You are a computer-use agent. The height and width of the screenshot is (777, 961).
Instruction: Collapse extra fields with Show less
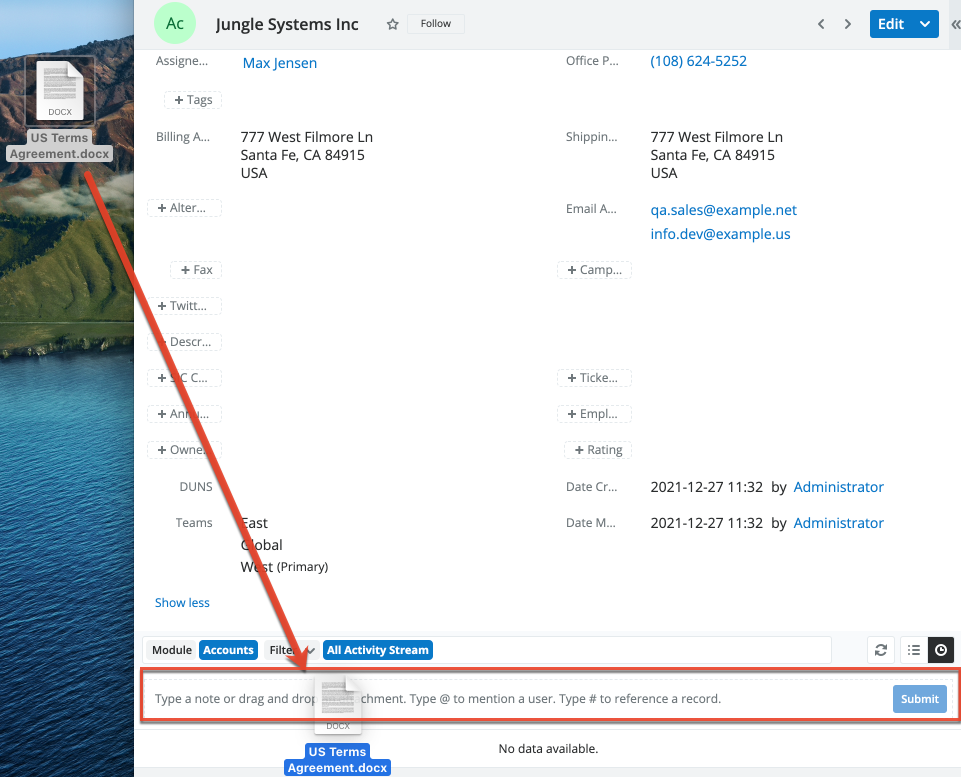[x=182, y=603]
